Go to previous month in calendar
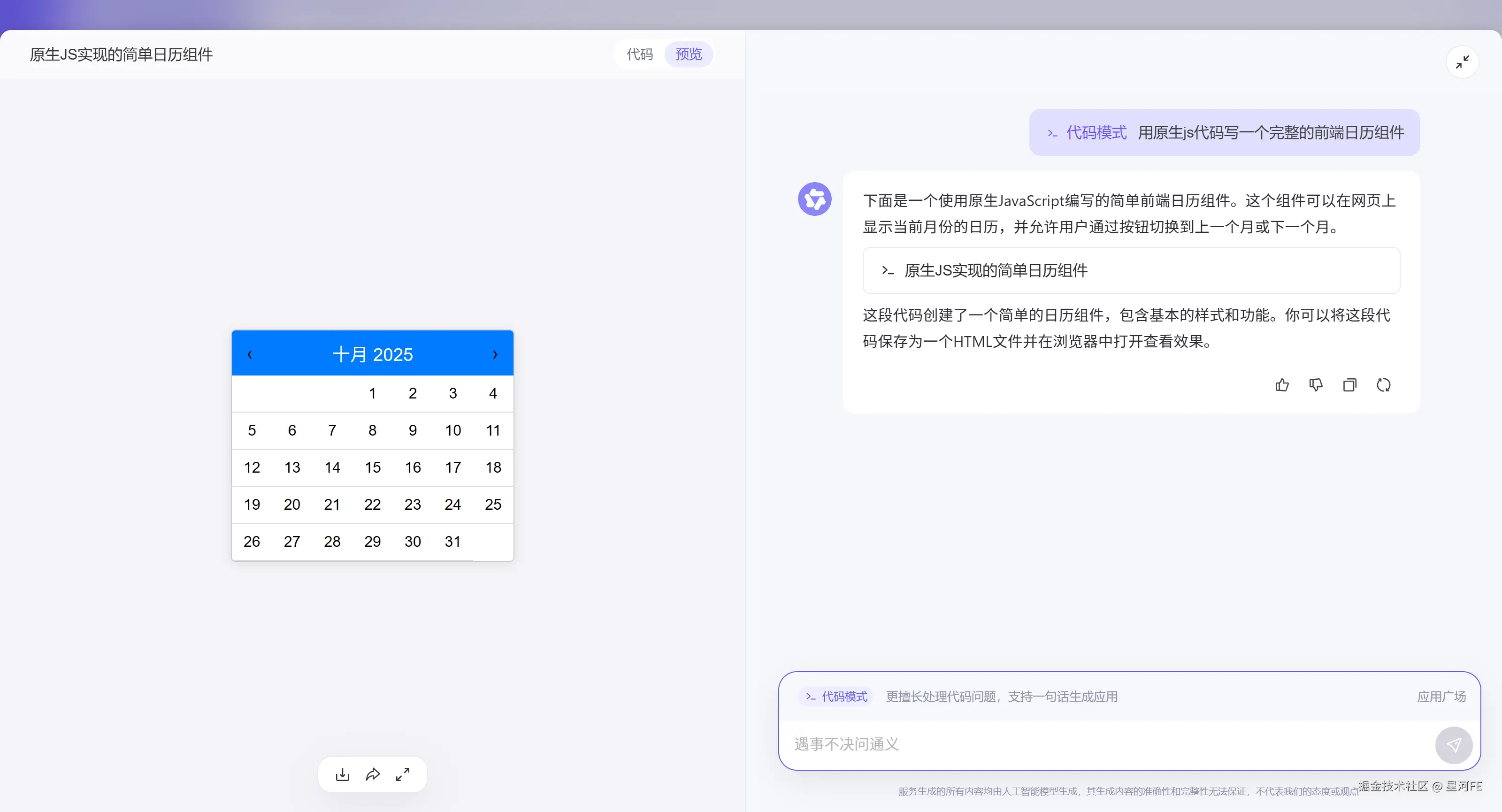1502x812 pixels. tap(250, 354)
